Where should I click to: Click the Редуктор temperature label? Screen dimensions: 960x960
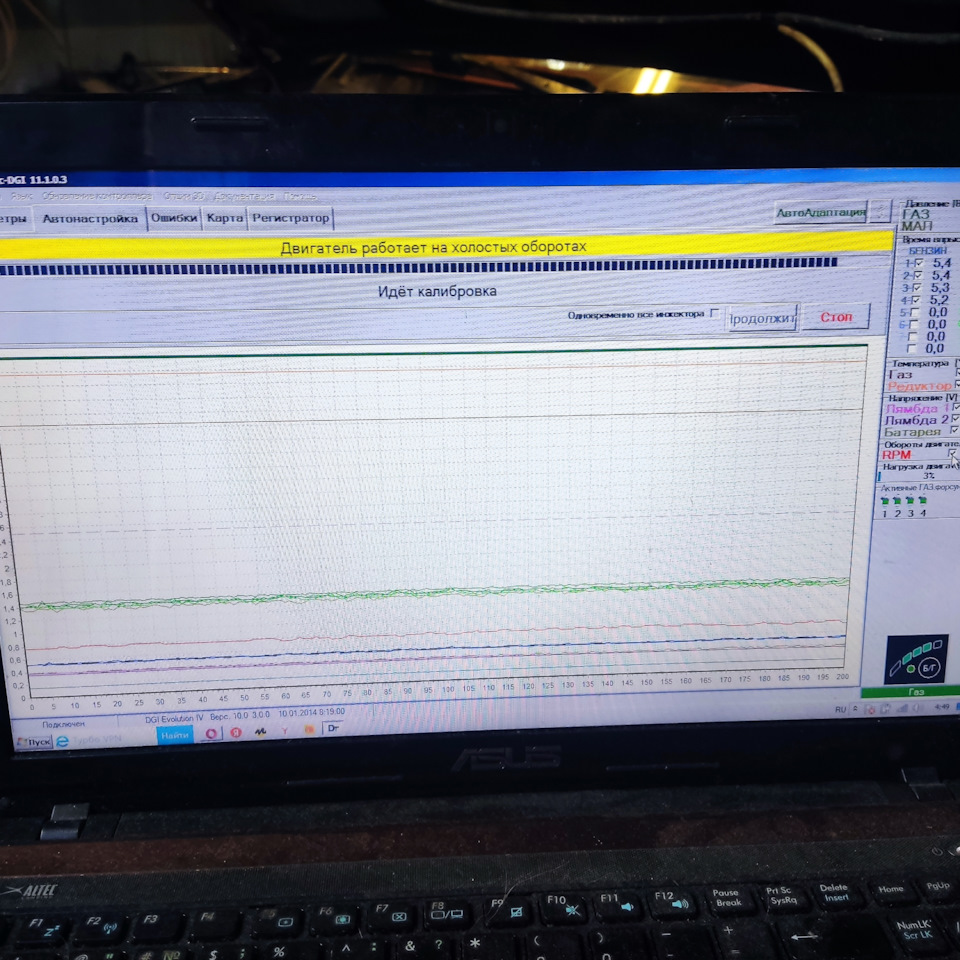918,386
